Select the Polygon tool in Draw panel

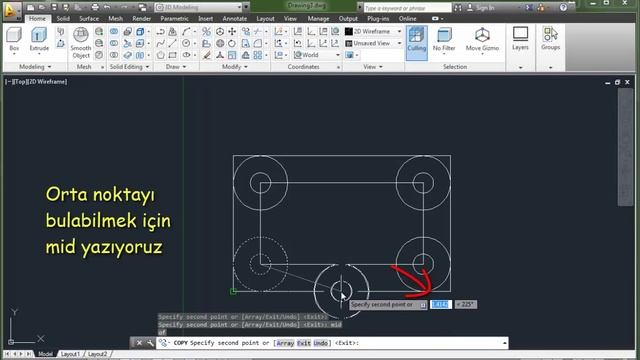[x=160, y=55]
